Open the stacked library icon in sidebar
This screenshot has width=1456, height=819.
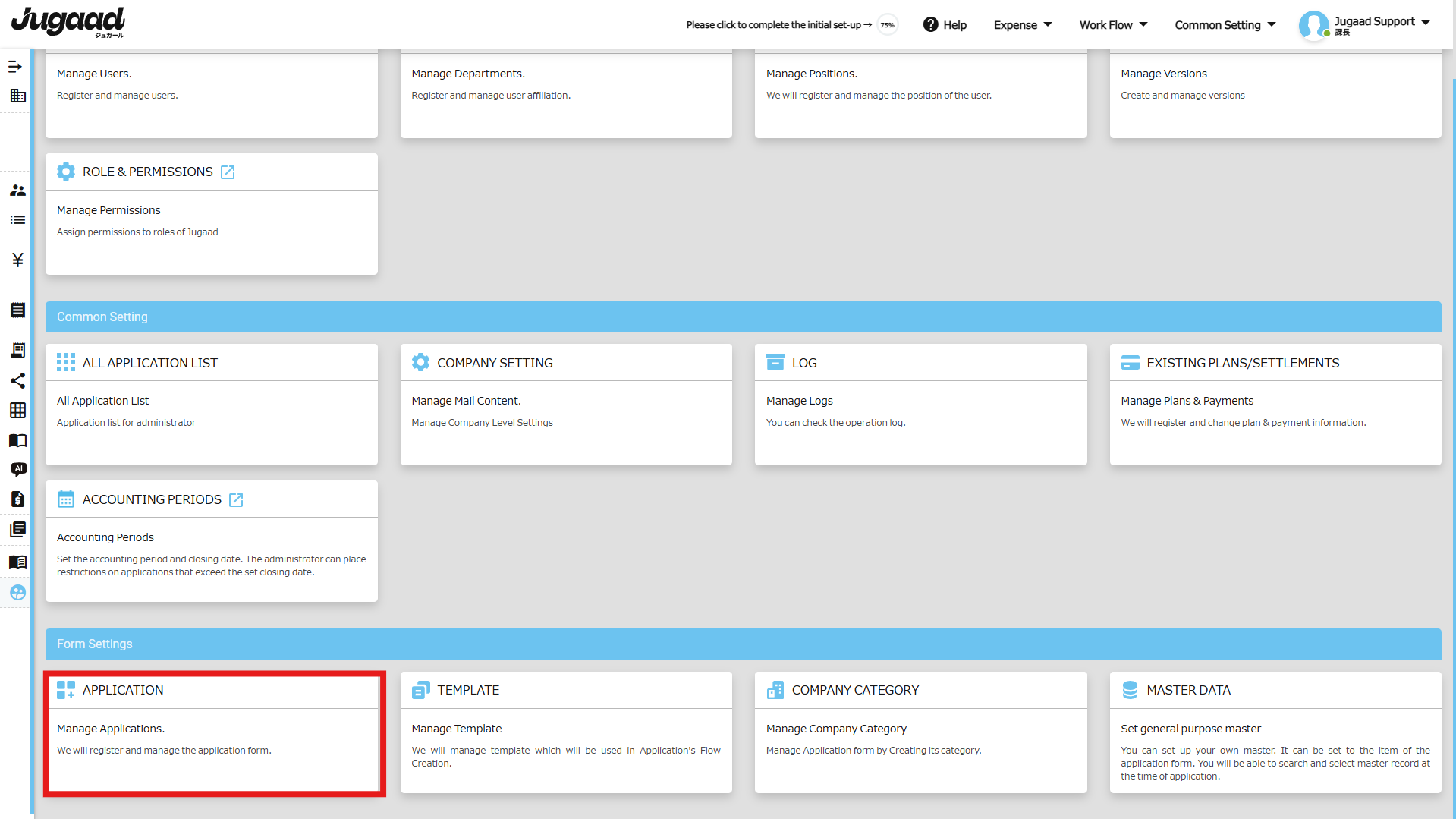click(x=17, y=529)
